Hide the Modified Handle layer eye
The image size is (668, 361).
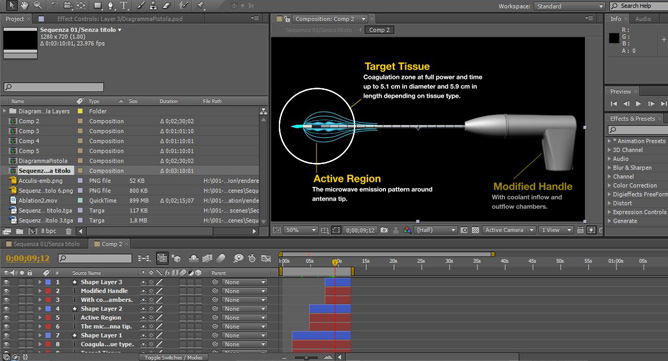coord(6,291)
